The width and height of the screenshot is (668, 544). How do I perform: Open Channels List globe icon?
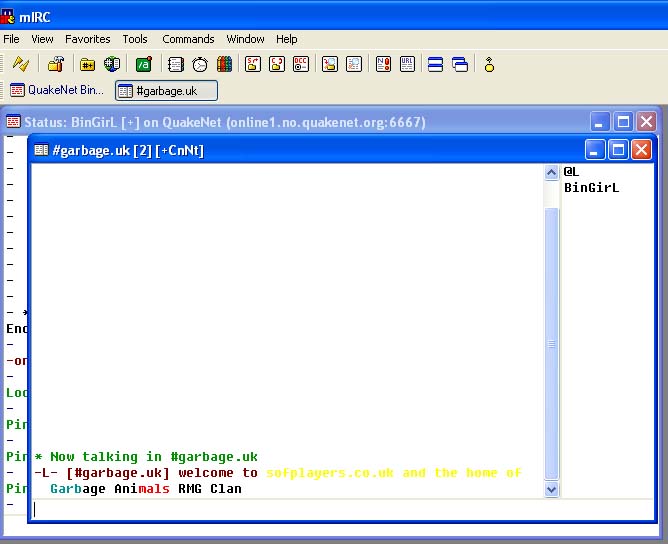112,64
